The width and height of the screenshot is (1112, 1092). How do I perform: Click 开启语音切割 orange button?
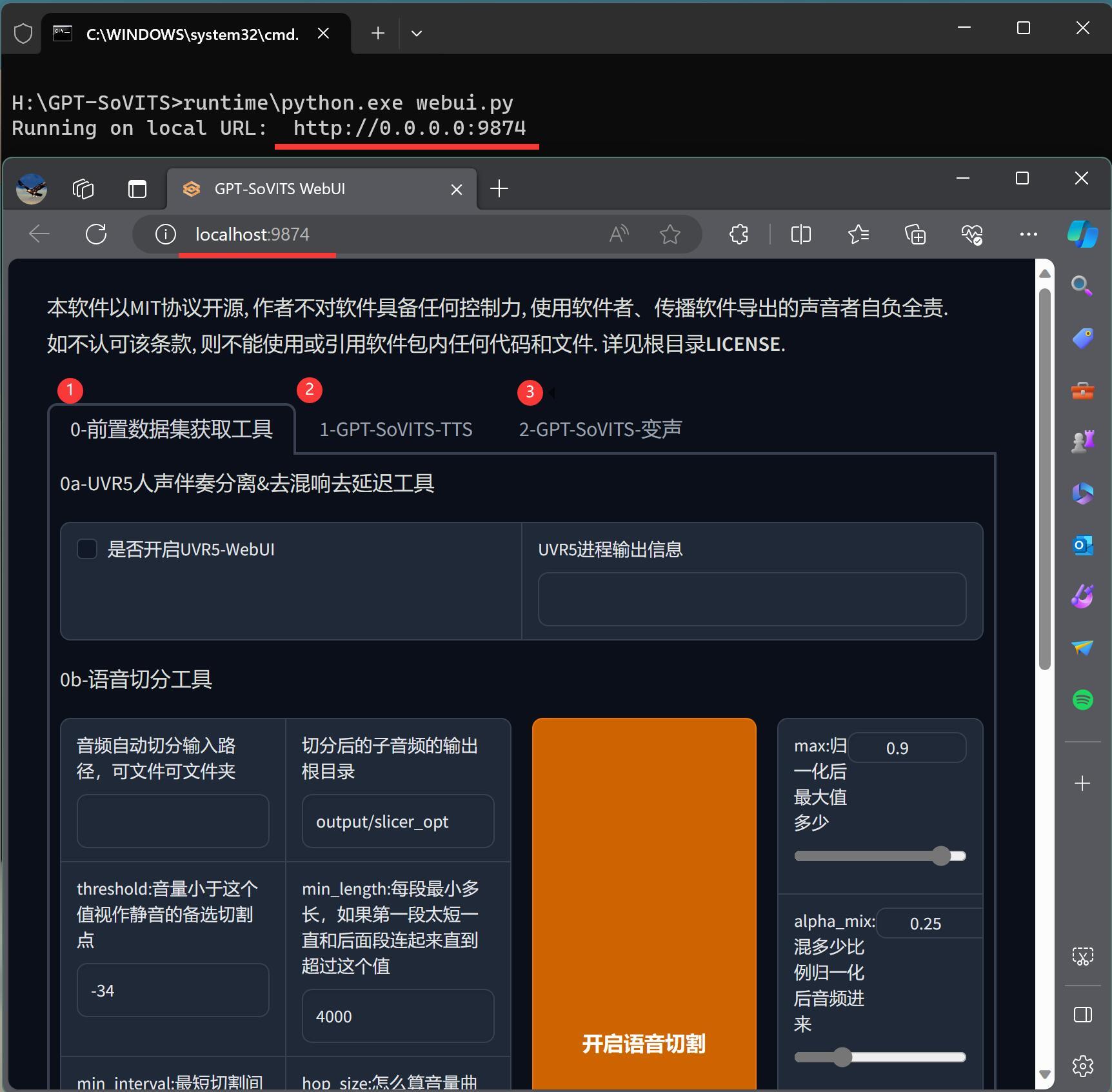tap(644, 904)
